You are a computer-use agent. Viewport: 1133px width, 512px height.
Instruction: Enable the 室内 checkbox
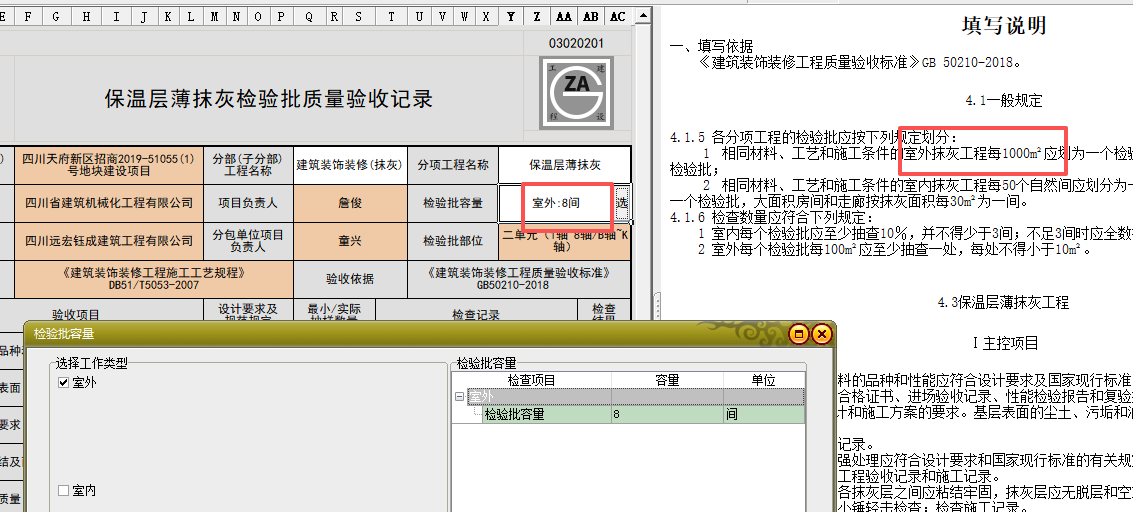tap(64, 491)
